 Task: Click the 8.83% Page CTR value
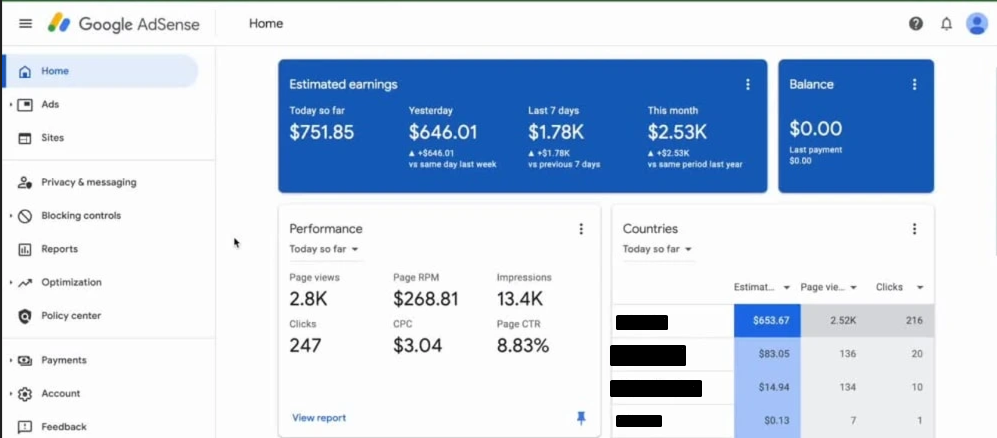(523, 346)
